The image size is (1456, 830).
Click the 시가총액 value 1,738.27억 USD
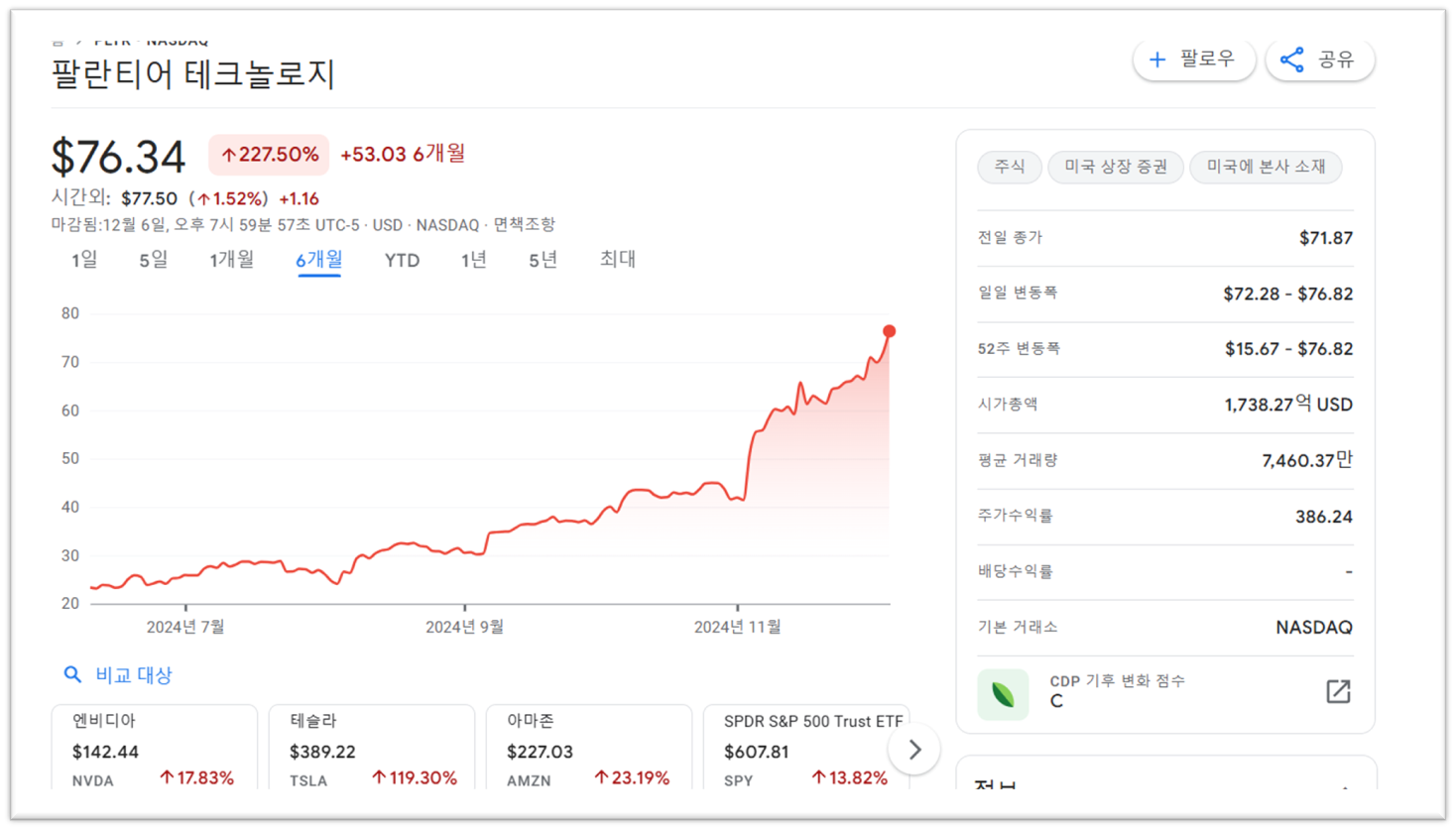(x=1288, y=405)
